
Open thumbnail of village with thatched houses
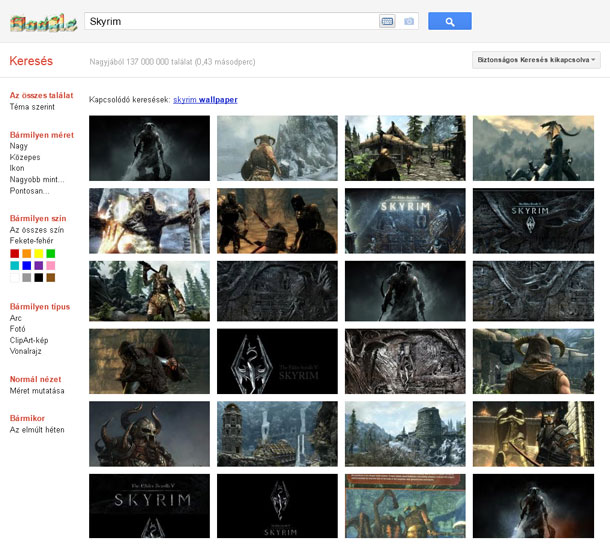coord(405,148)
